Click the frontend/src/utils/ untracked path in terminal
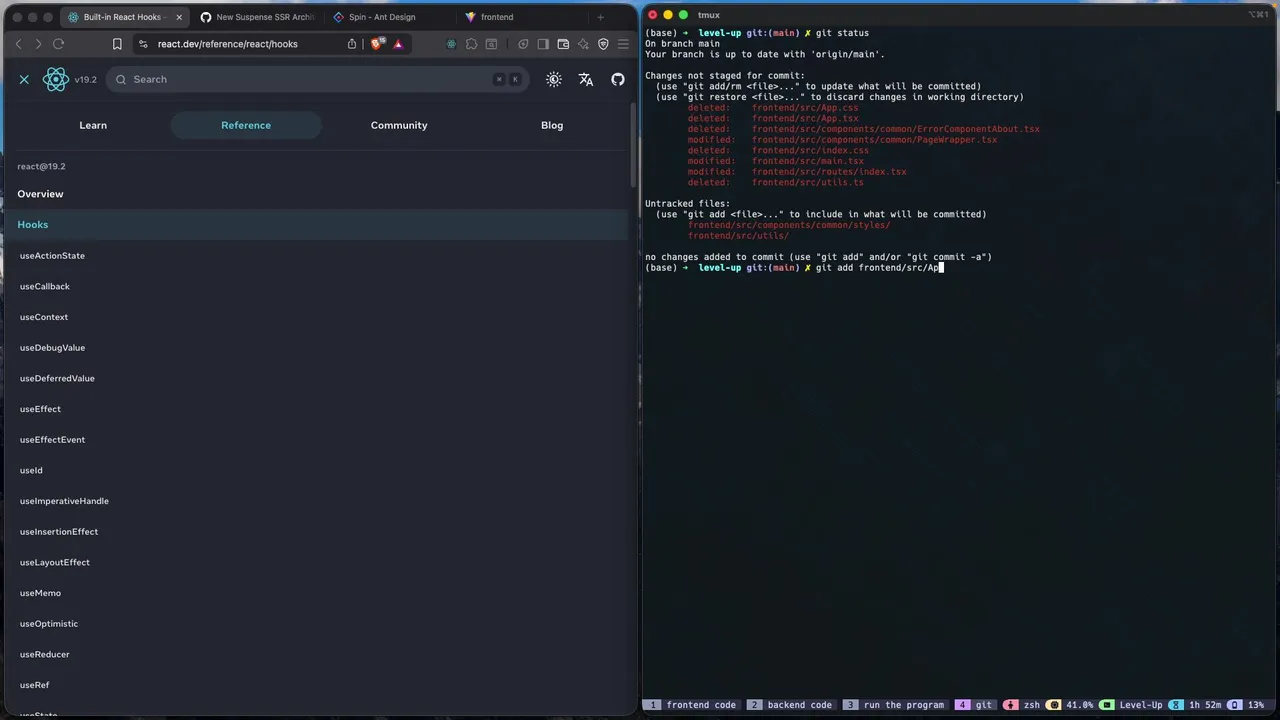 point(738,236)
